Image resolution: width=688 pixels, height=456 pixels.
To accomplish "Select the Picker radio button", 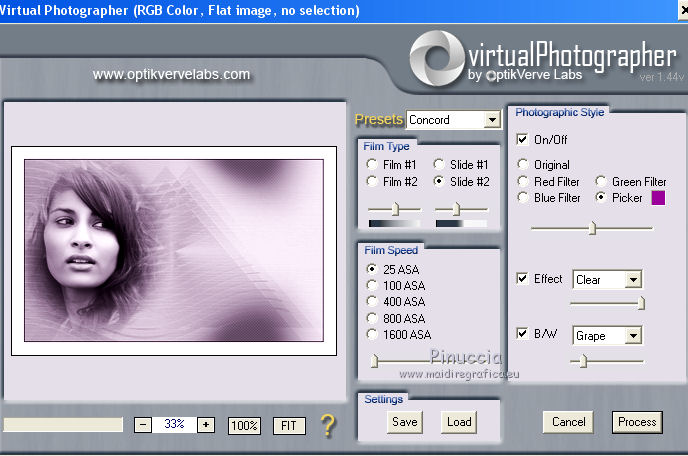I will point(601,197).
